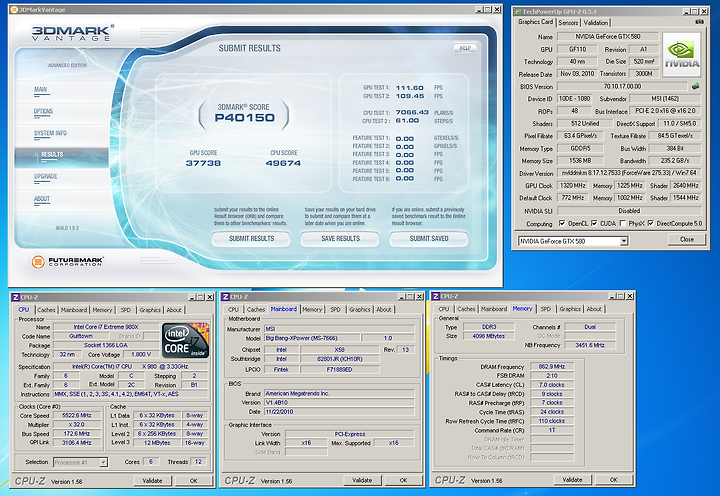The image size is (720, 496).
Task: Toggle the OpenCL checkbox in GPU-Z
Action: 562,223
